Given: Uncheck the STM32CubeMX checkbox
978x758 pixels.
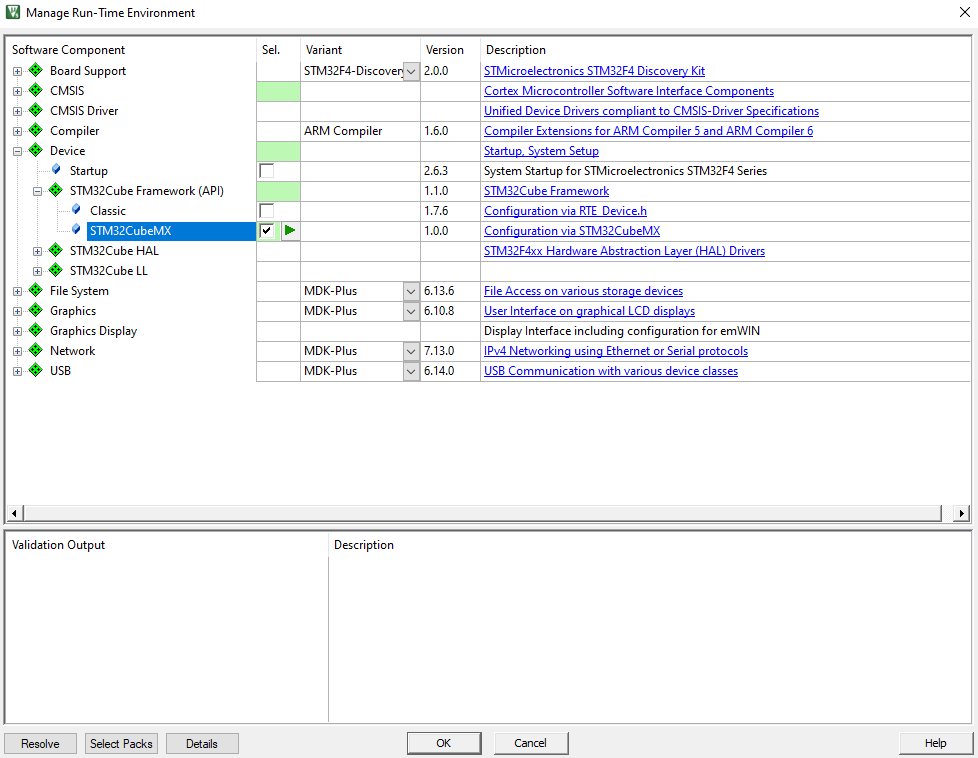Looking at the screenshot, I should 266,230.
